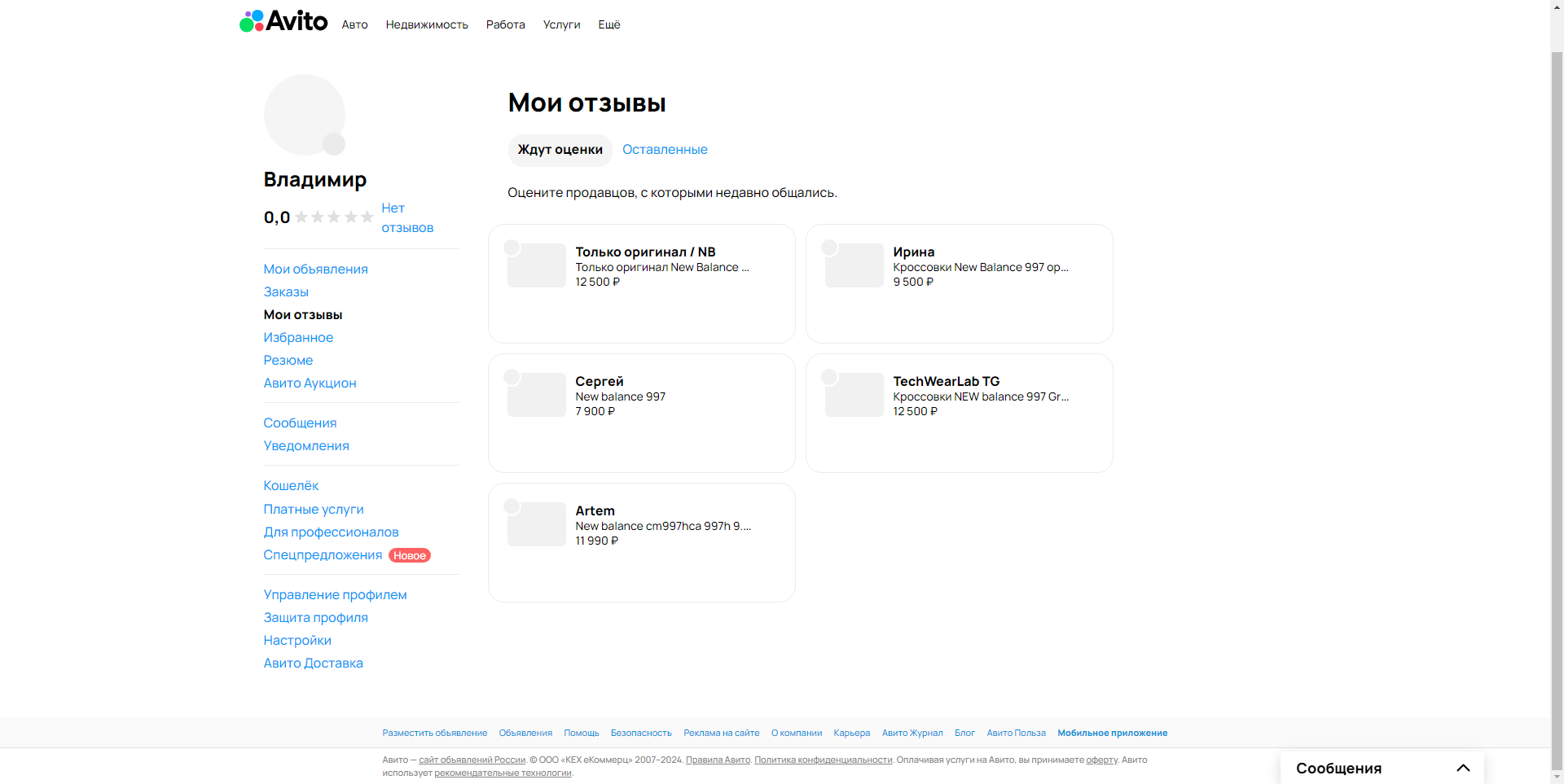Open Заказы in the sidebar
Viewport: 1564px width, 784px height.
pos(286,291)
